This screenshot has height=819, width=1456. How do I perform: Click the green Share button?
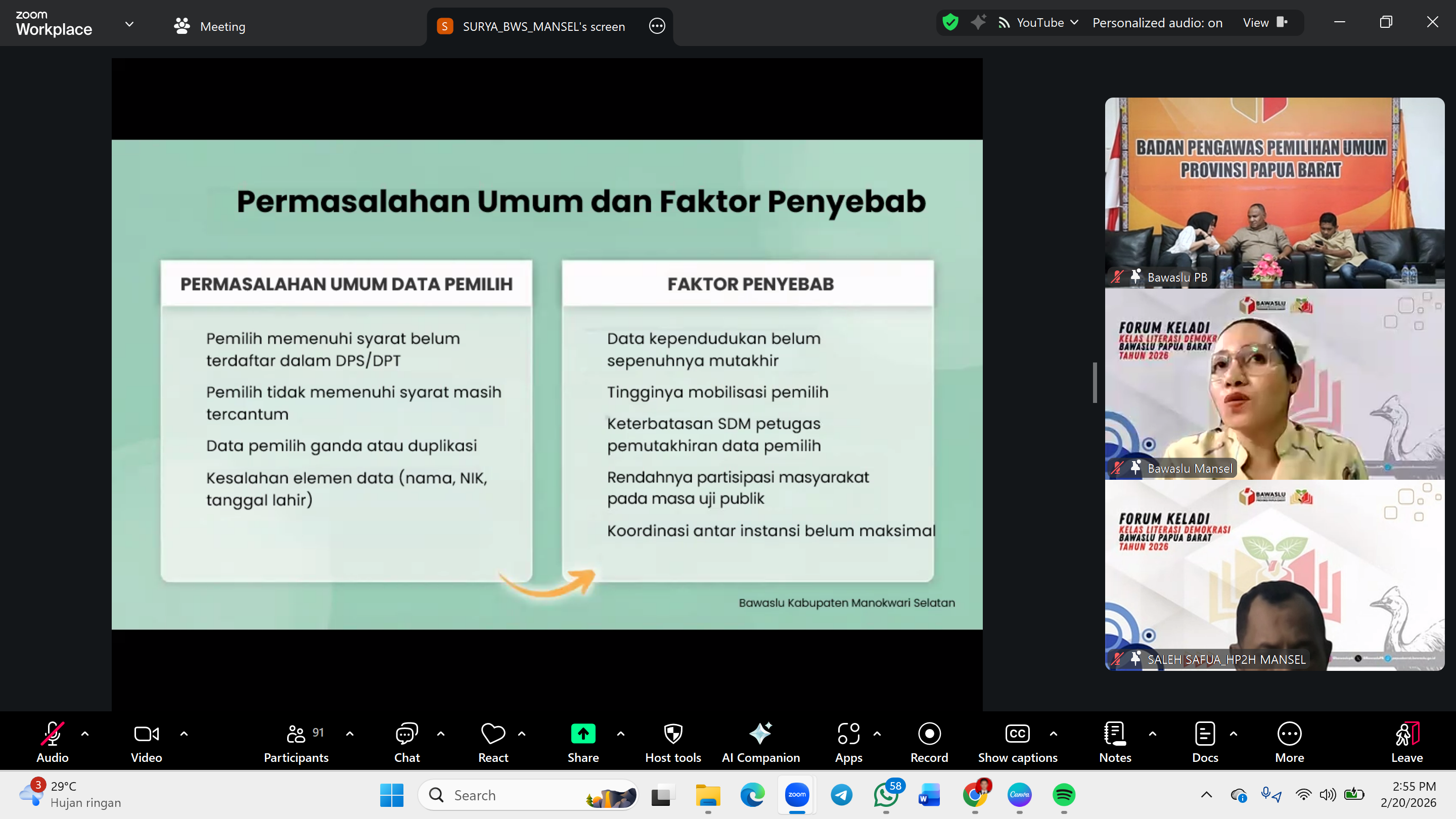[583, 734]
